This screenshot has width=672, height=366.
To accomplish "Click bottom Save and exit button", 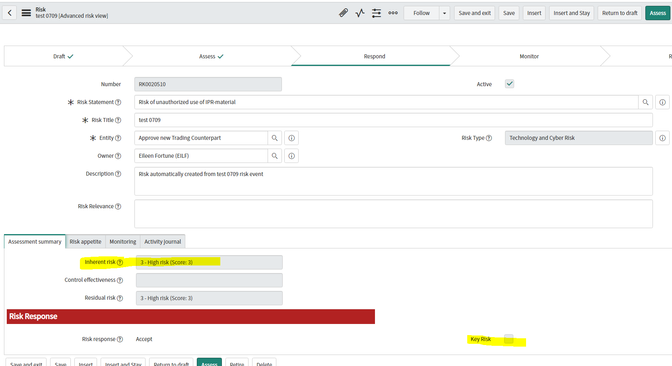I will (x=26, y=363).
